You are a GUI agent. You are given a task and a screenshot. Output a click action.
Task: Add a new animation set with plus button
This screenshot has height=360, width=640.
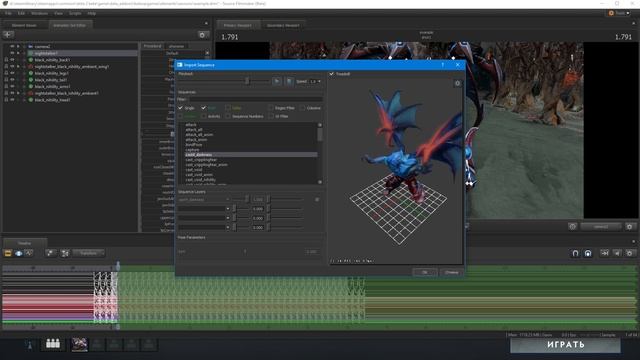[x=8, y=35]
